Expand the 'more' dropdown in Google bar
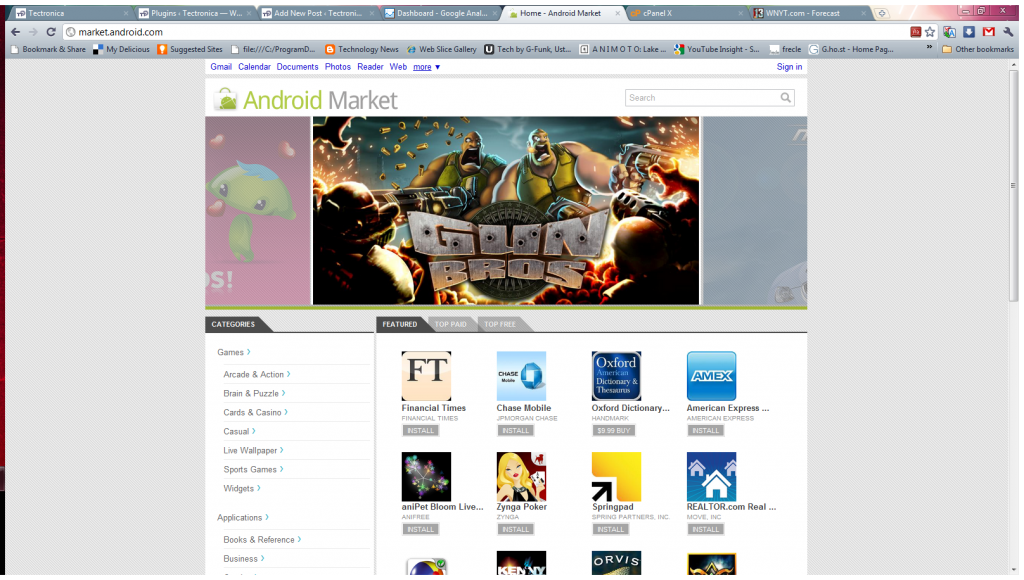Screen dimensions: 1024x580 [x=427, y=67]
